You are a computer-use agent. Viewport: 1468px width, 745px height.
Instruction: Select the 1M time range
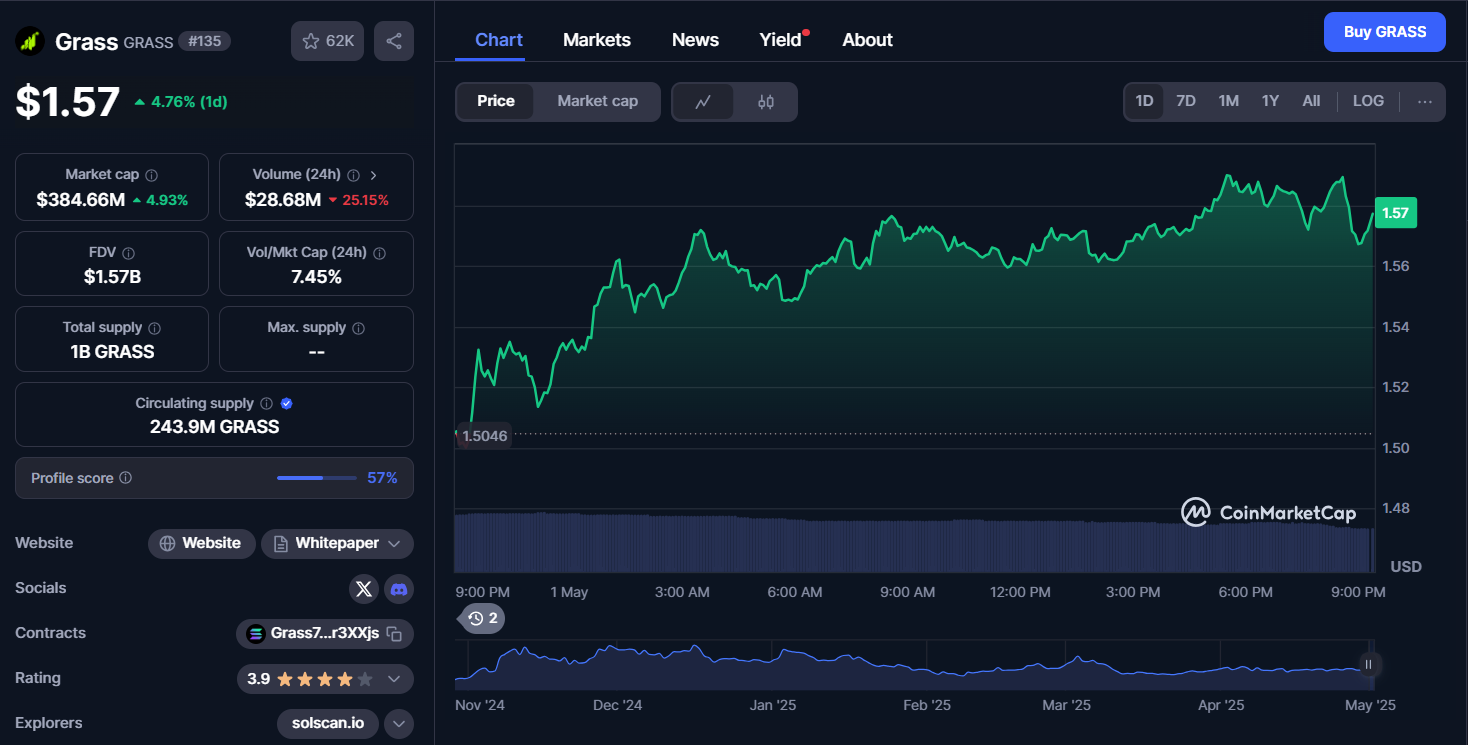click(x=1229, y=101)
